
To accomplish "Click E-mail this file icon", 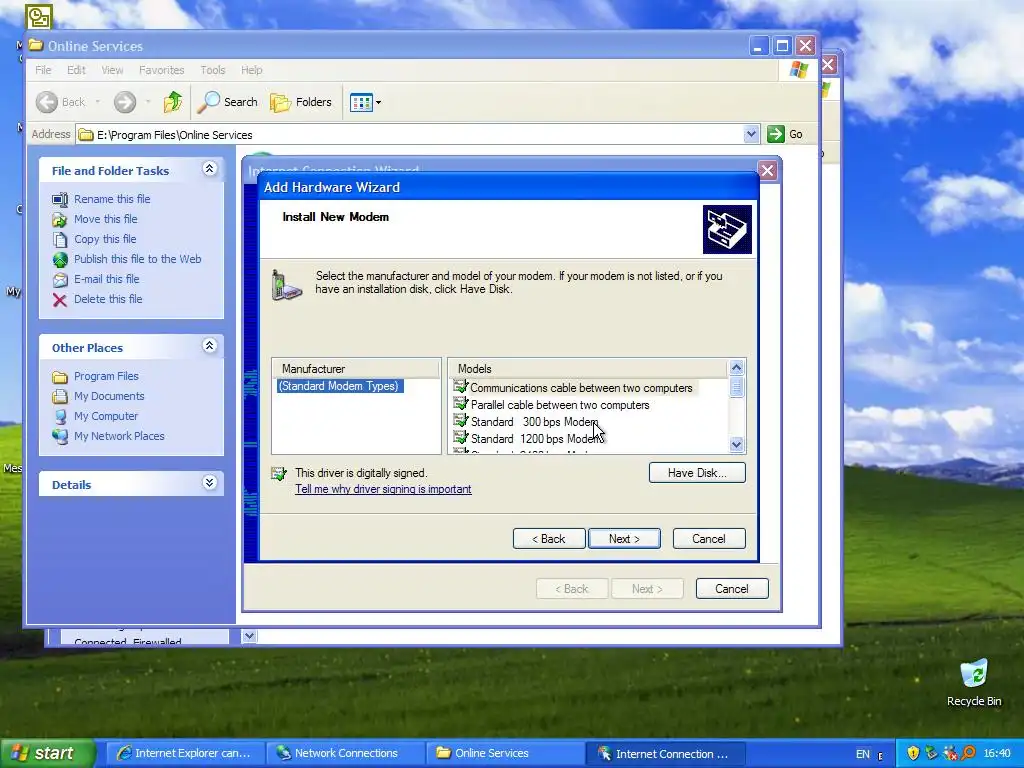I will 60,280.
